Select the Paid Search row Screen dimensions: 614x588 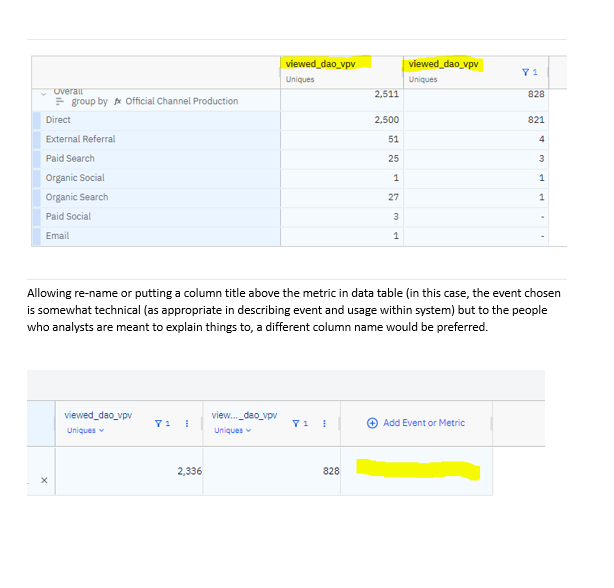click(x=157, y=159)
